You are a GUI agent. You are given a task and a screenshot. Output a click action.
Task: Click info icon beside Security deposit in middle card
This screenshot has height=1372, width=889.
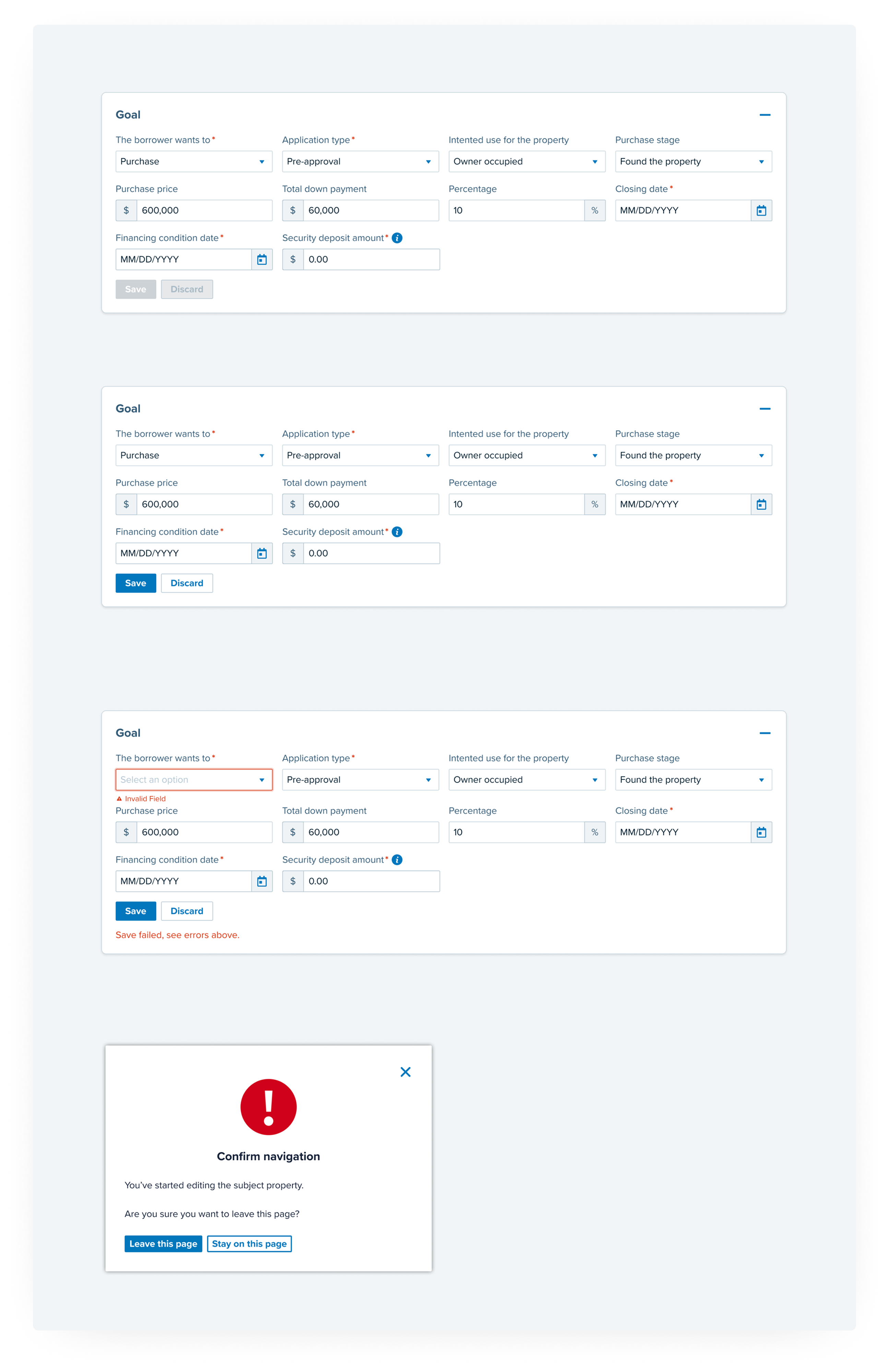[x=397, y=531]
